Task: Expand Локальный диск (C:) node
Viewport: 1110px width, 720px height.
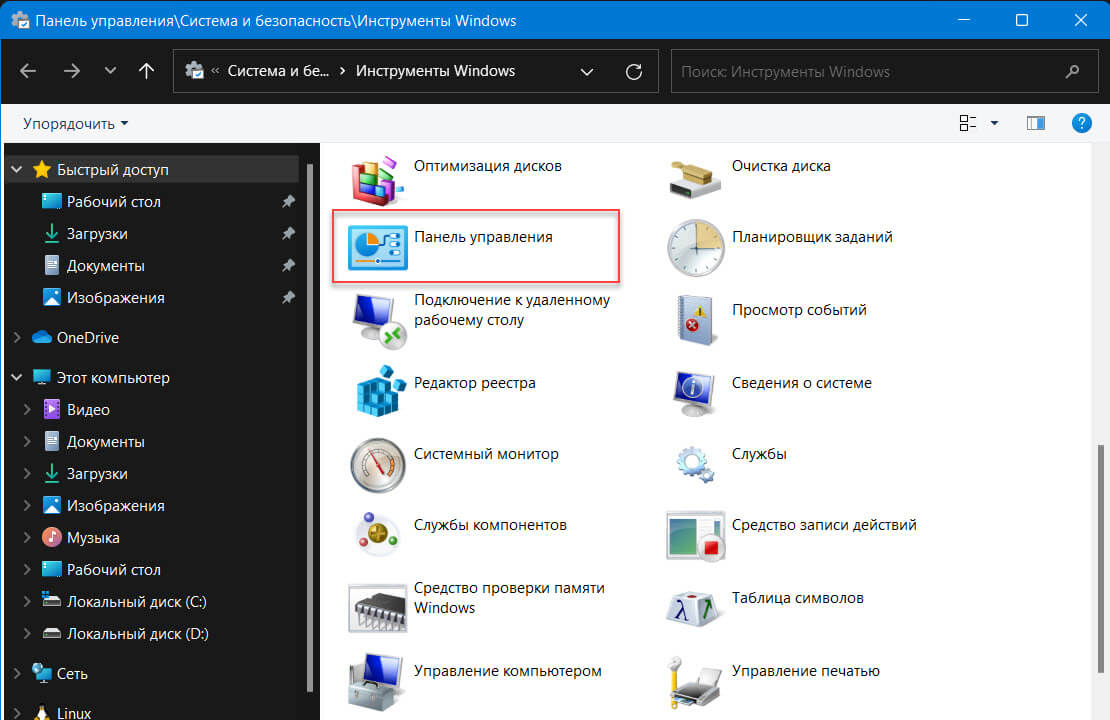Action: pyautogui.click(x=27, y=601)
